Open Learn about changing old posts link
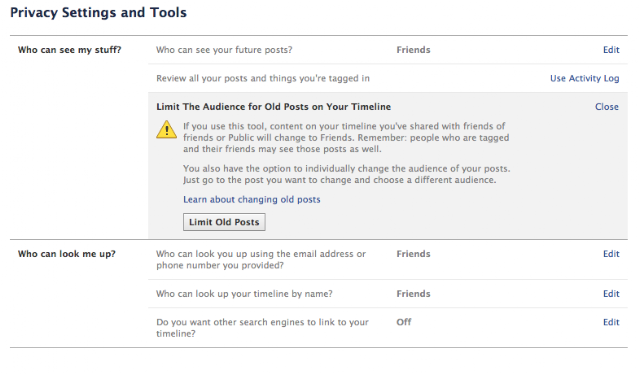 click(x=251, y=200)
